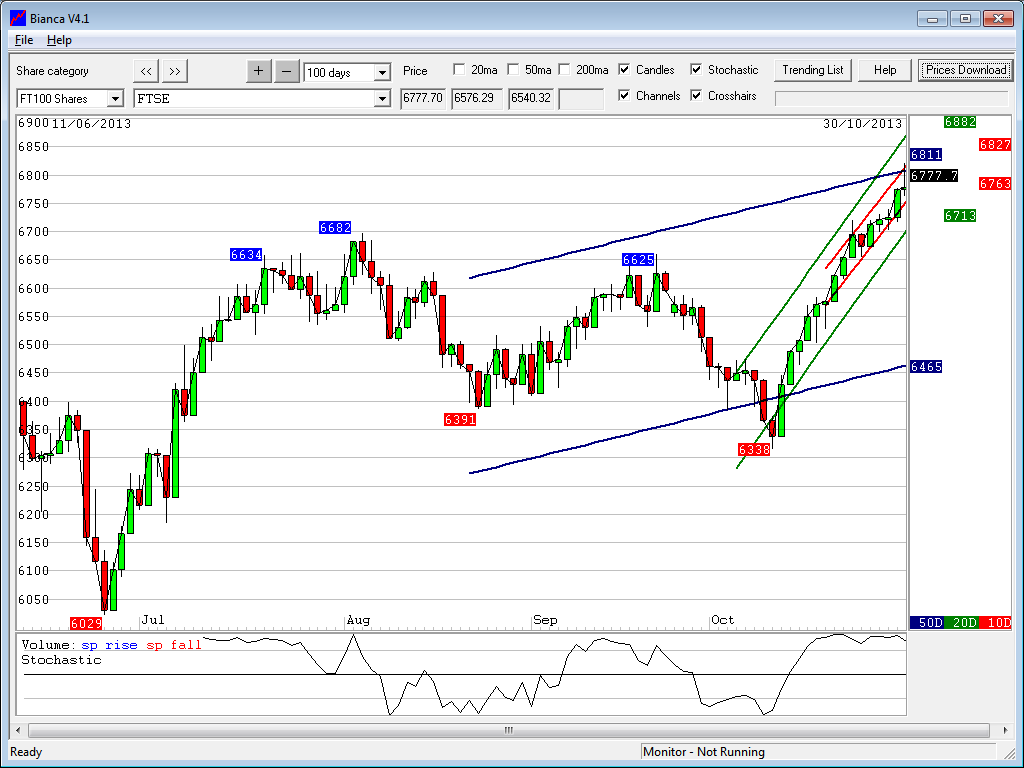Expand the 100 days period dropdown

(382, 73)
